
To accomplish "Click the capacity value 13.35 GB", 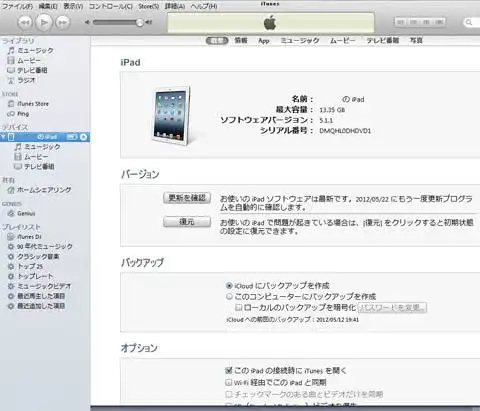I will click(x=332, y=110).
